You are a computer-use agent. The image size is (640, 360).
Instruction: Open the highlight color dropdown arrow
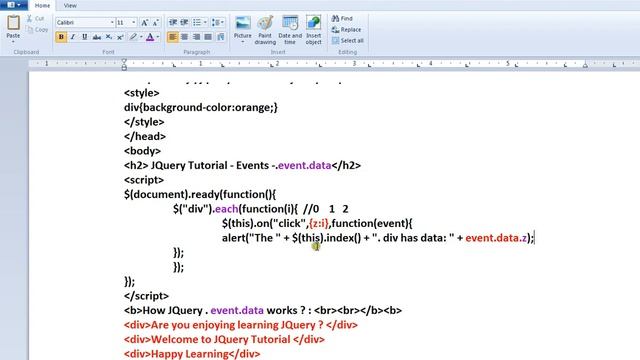[141, 37]
